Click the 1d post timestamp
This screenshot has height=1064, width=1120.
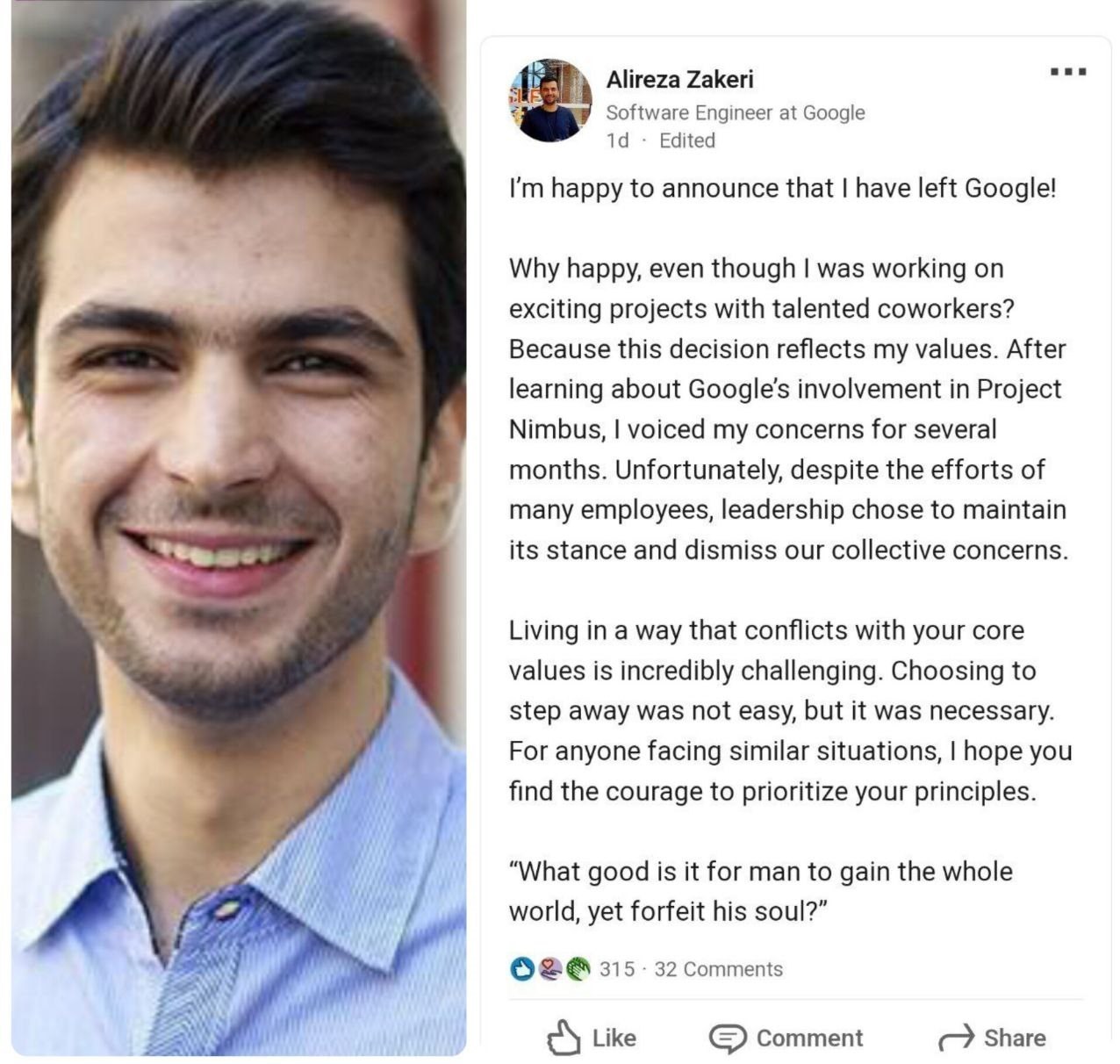[617, 140]
